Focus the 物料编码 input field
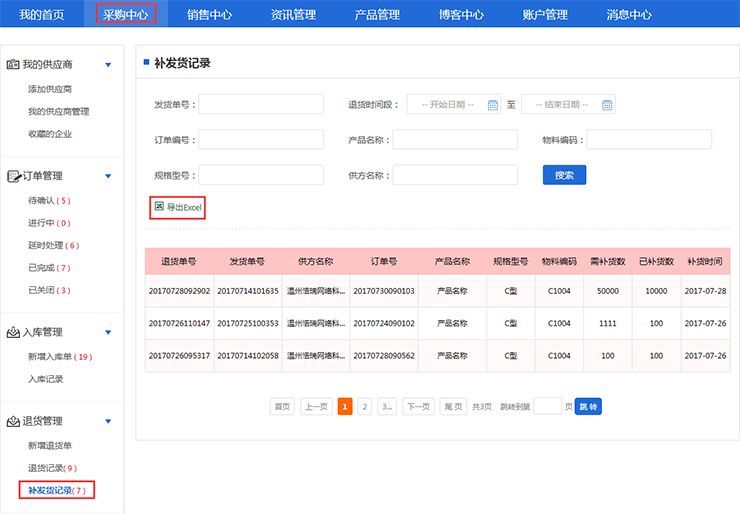Image resolution: width=740 pixels, height=514 pixels. coord(649,140)
